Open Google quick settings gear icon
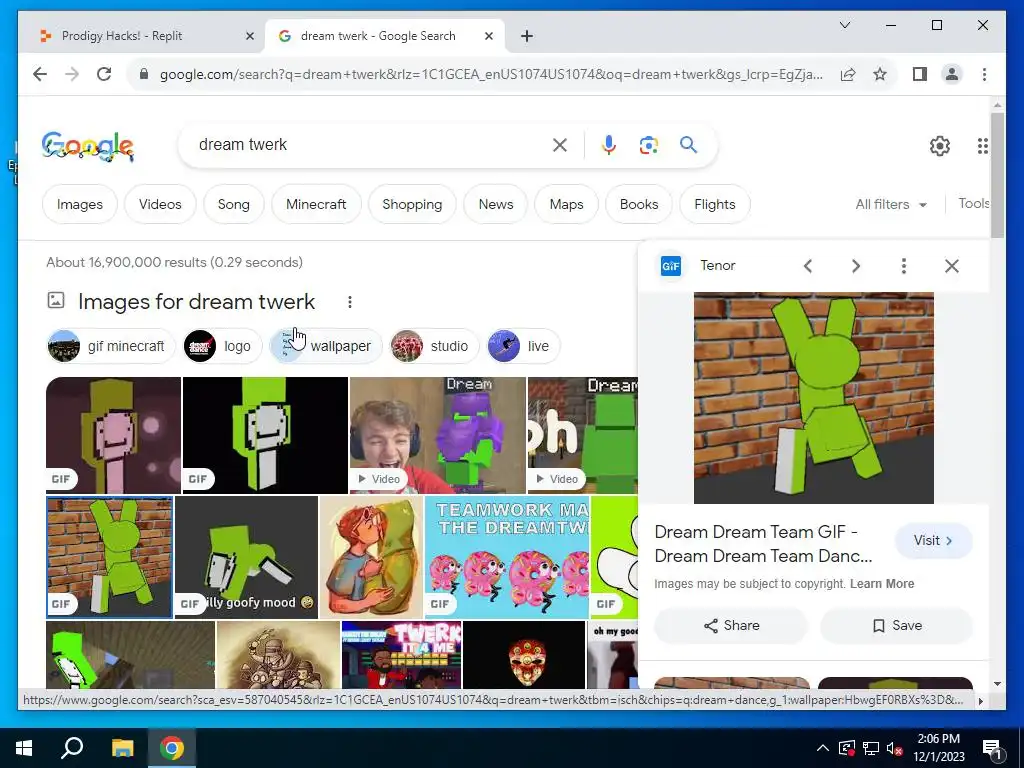This screenshot has width=1024, height=768. (940, 146)
